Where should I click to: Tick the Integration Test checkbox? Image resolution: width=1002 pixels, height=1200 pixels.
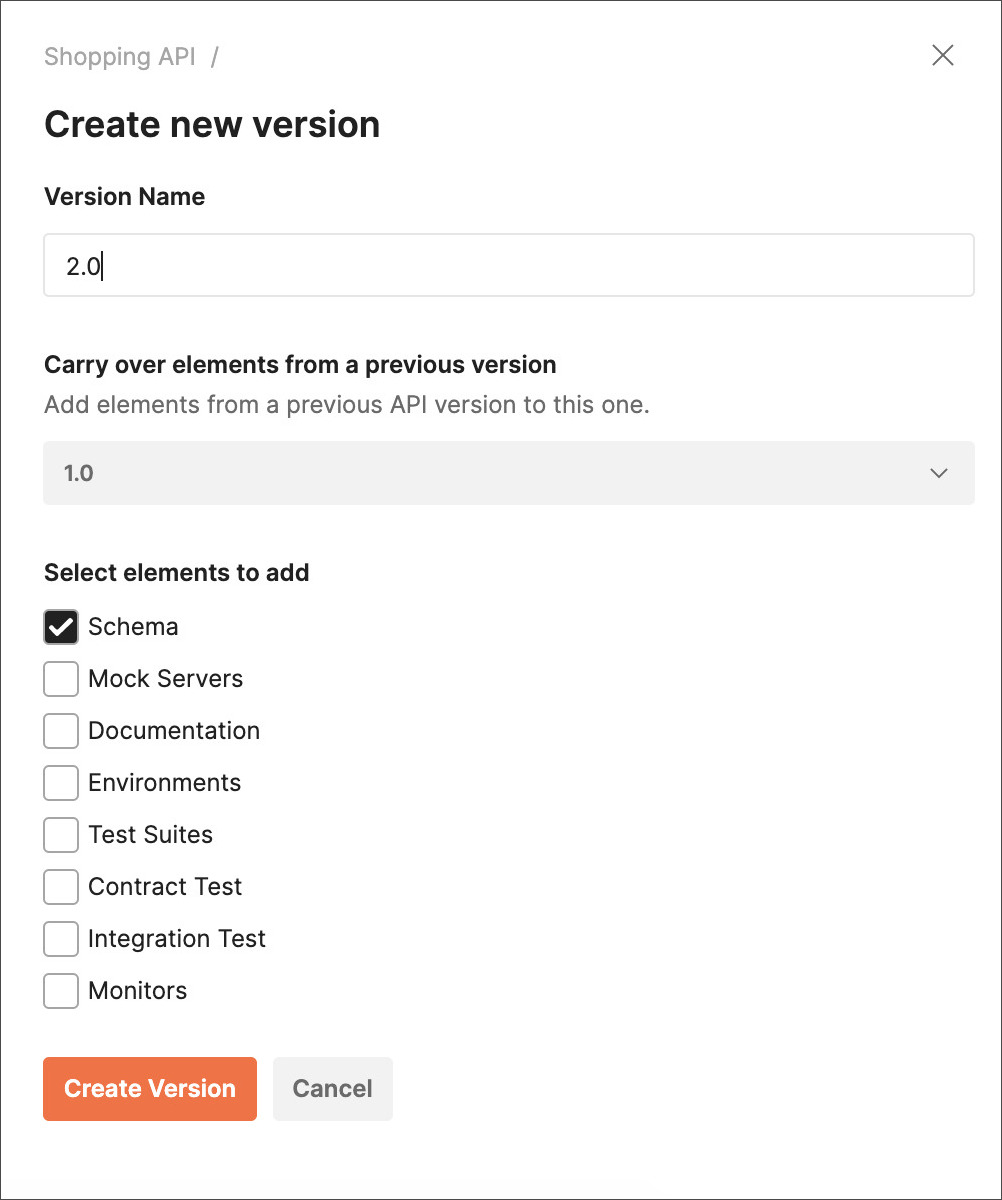click(61, 939)
